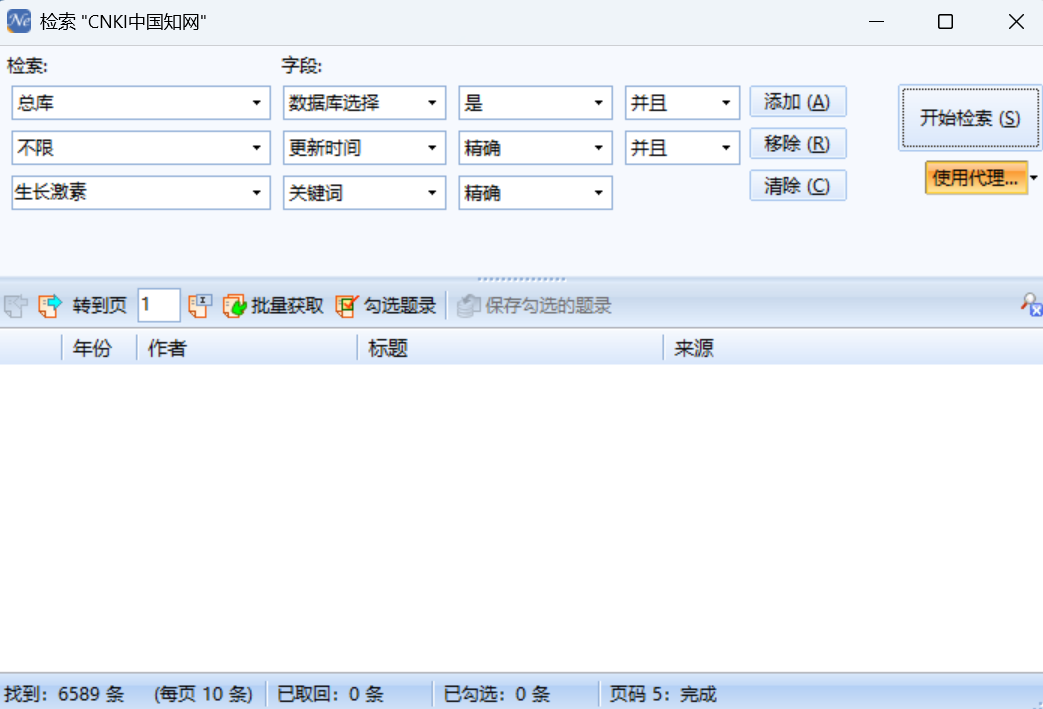Click the 清除 (C) button
The height and width of the screenshot is (709, 1043).
point(798,186)
